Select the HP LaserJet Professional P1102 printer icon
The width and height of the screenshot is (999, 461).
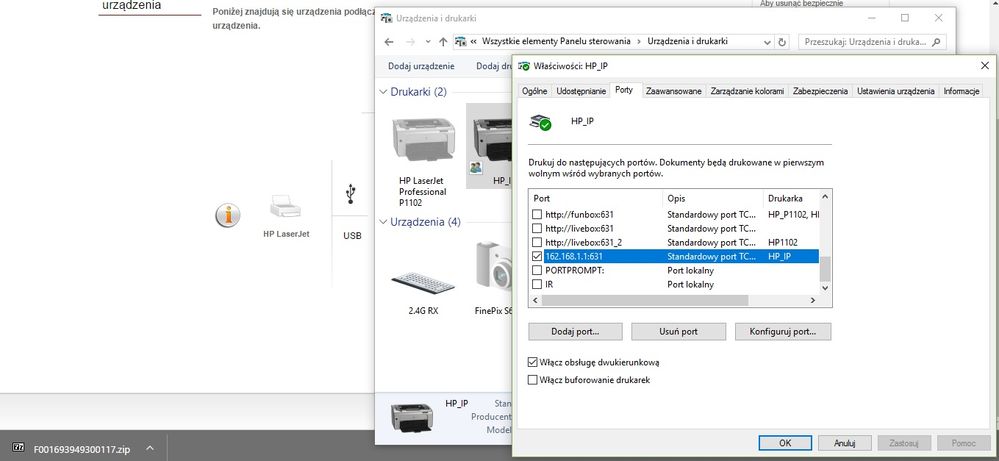click(x=424, y=141)
